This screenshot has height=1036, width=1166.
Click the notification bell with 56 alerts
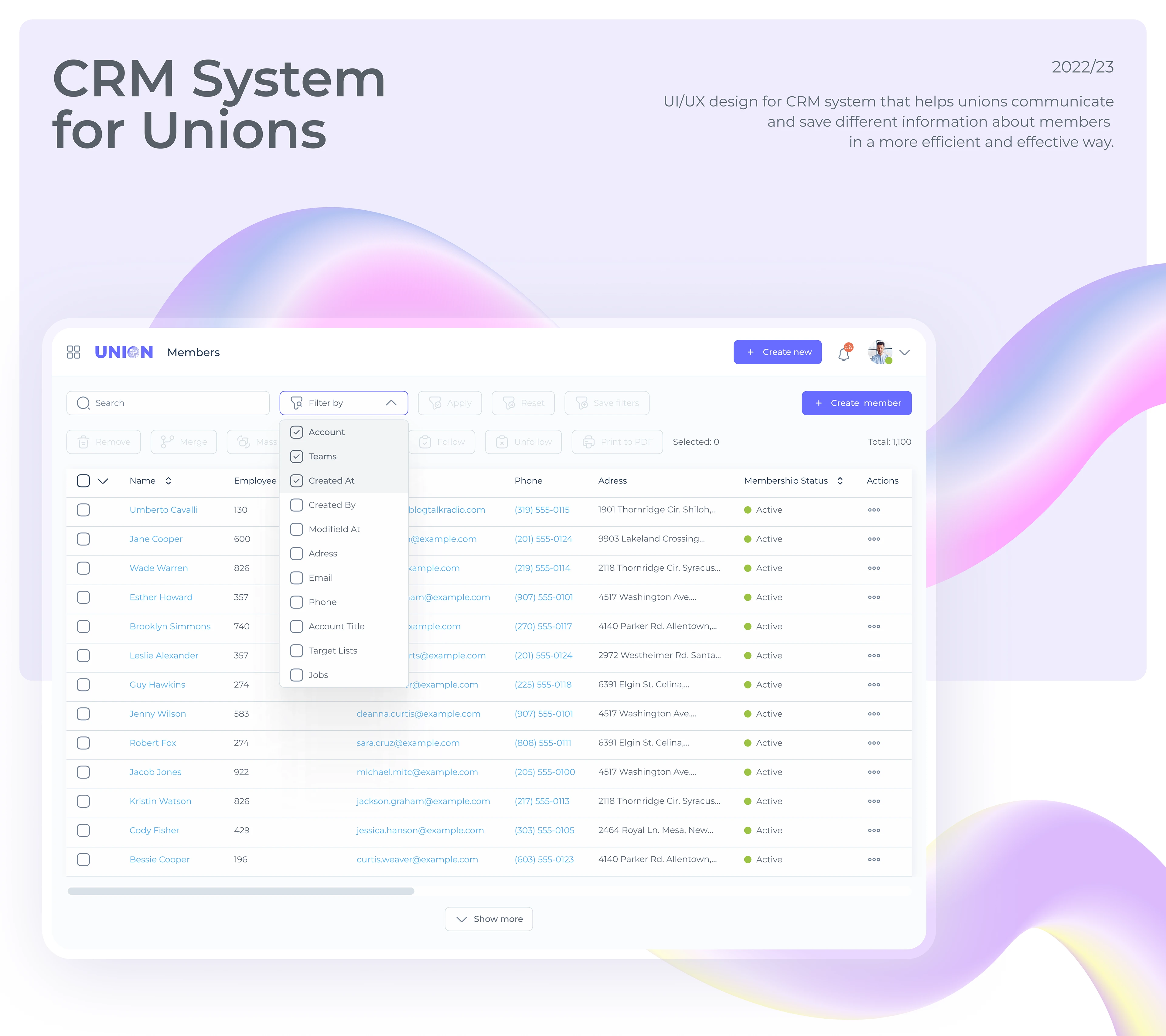[x=844, y=353]
